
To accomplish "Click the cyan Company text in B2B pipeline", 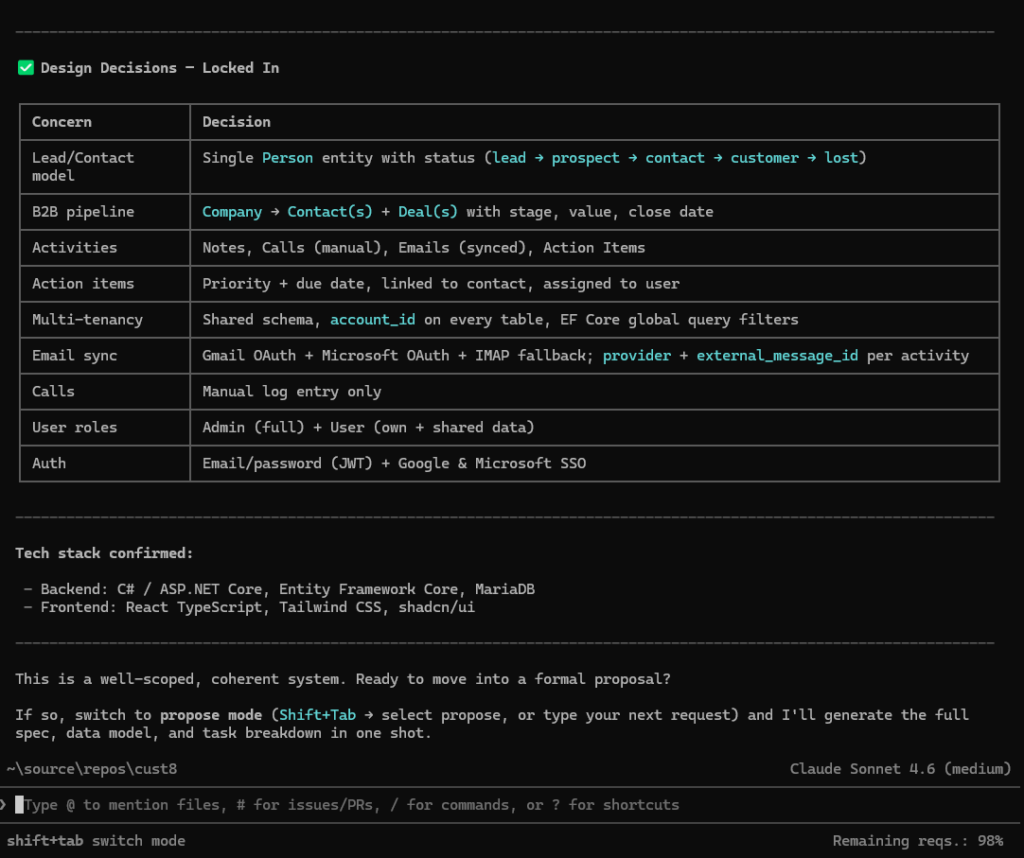I will coord(231,212).
